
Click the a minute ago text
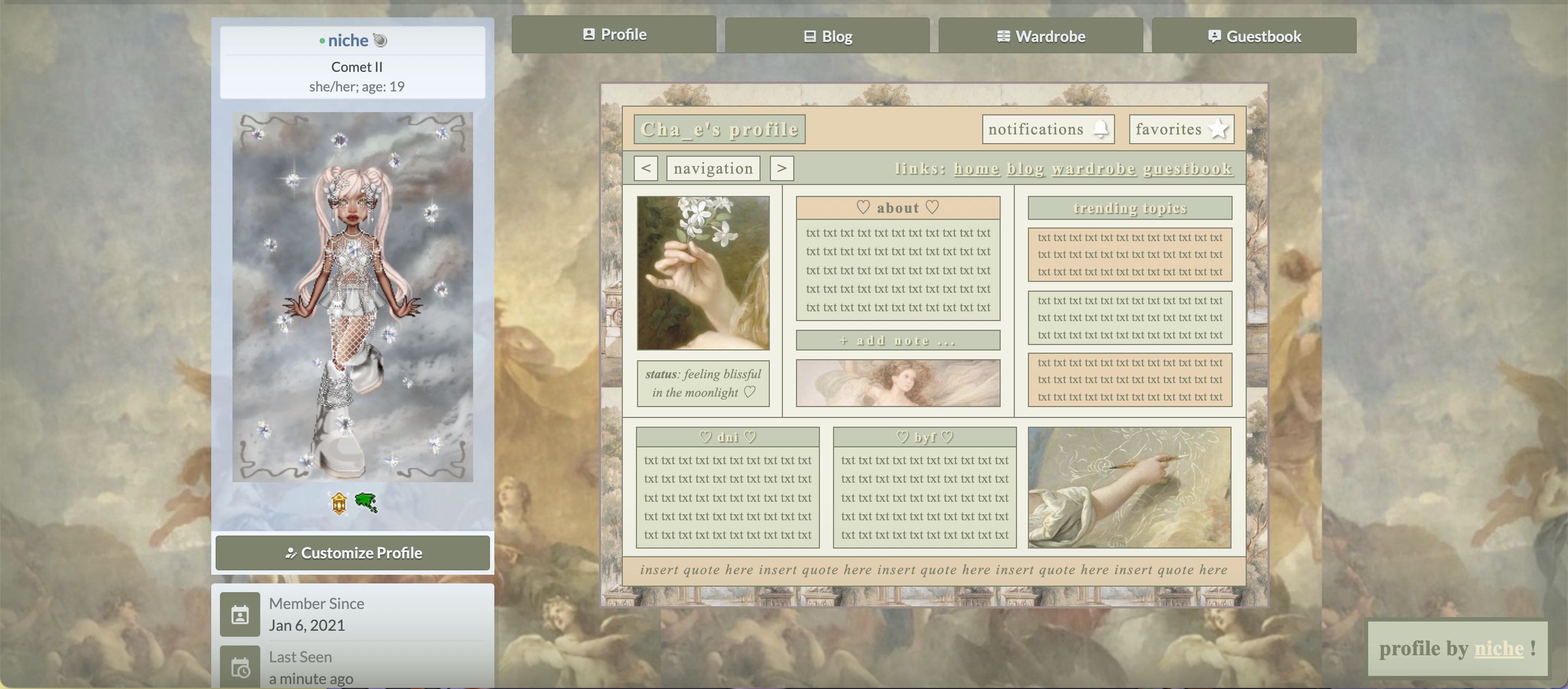click(311, 679)
